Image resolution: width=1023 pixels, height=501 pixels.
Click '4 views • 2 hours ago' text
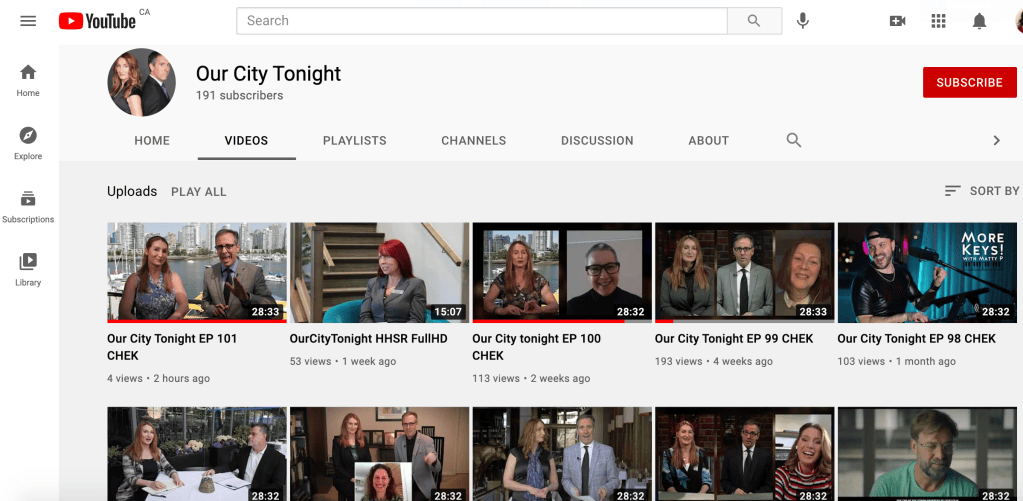(159, 378)
